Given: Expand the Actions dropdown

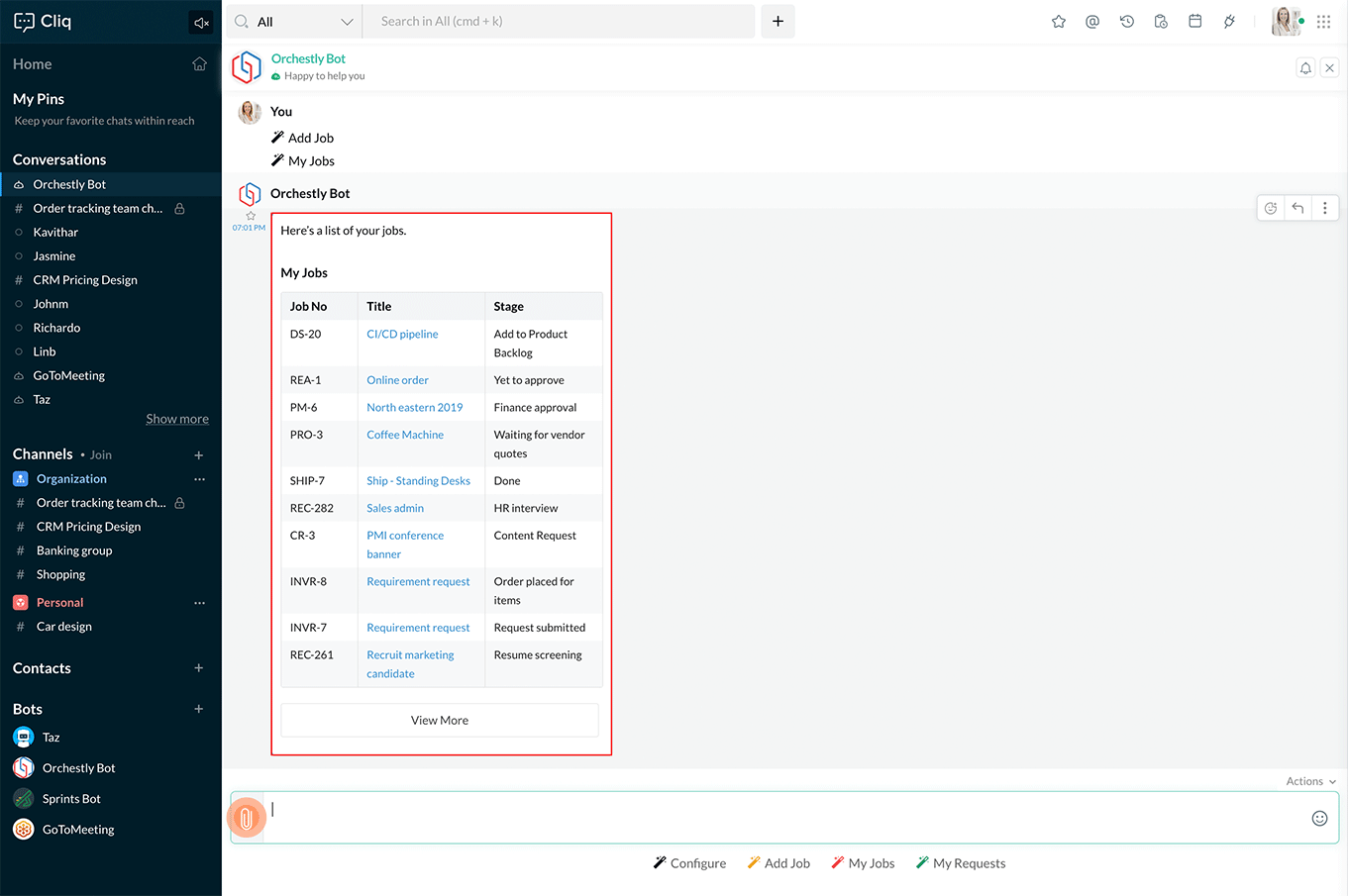Looking at the screenshot, I should click(x=1311, y=781).
